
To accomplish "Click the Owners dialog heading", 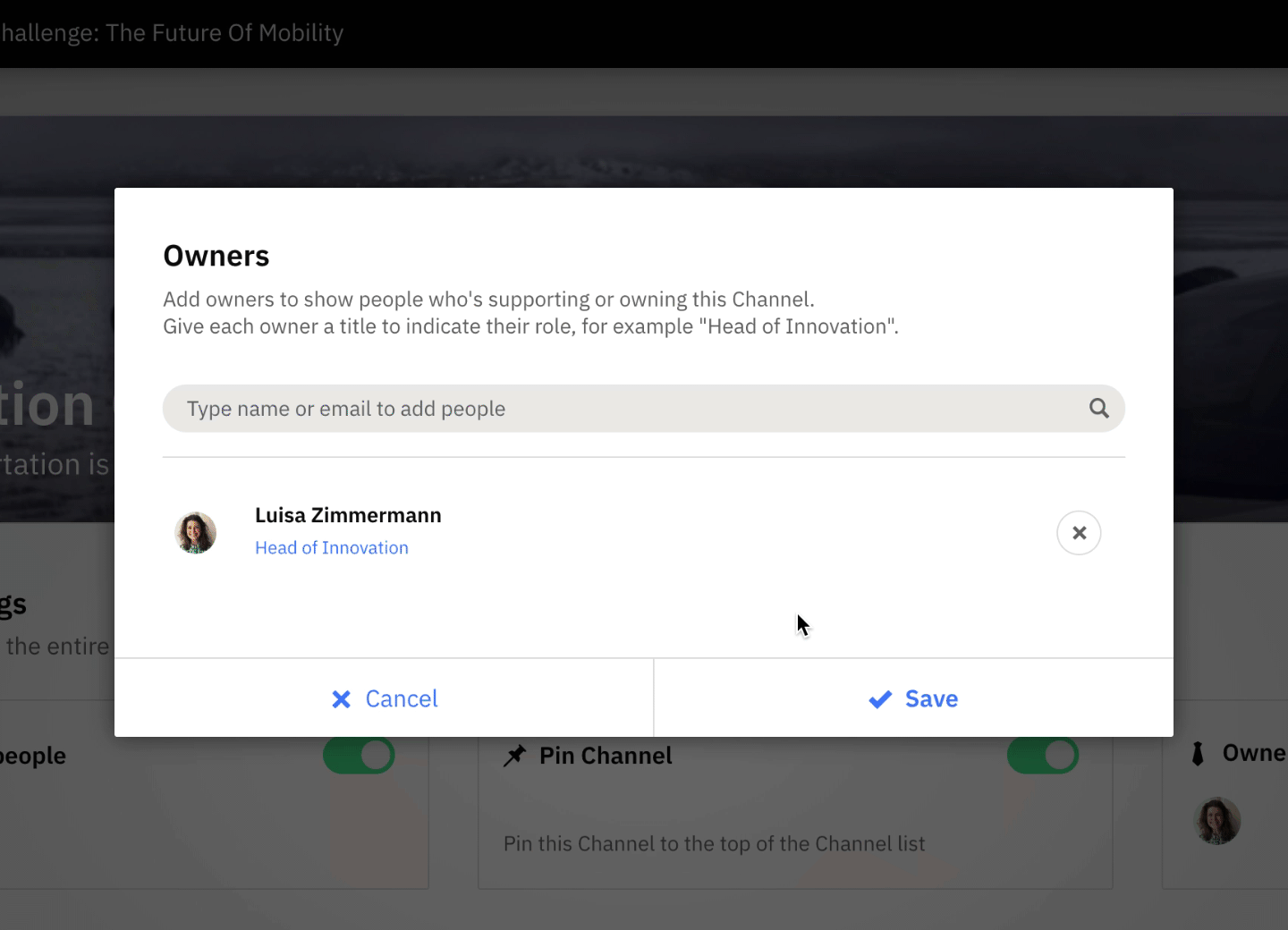I will 216,256.
